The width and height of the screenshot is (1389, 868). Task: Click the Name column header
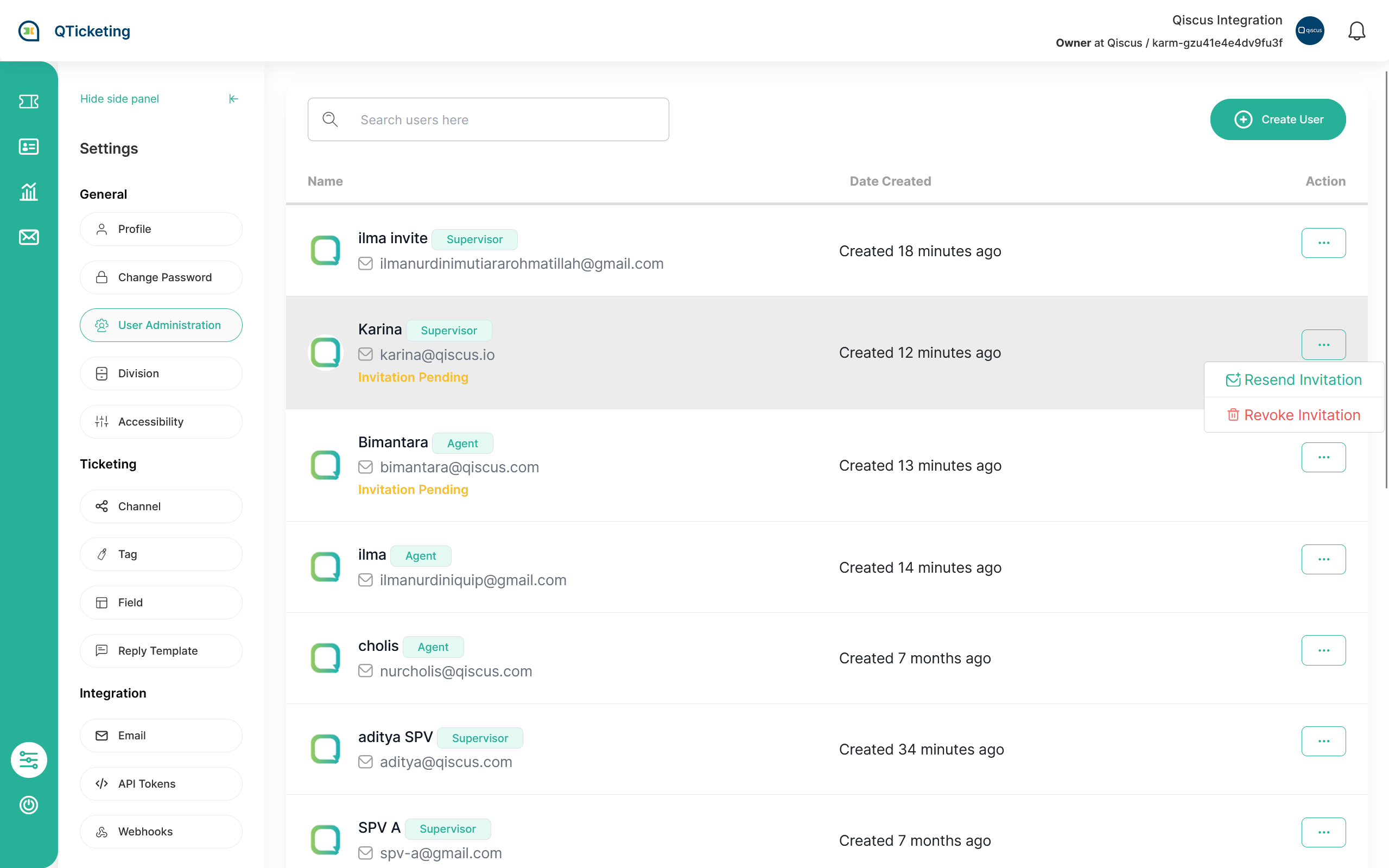coord(325,181)
